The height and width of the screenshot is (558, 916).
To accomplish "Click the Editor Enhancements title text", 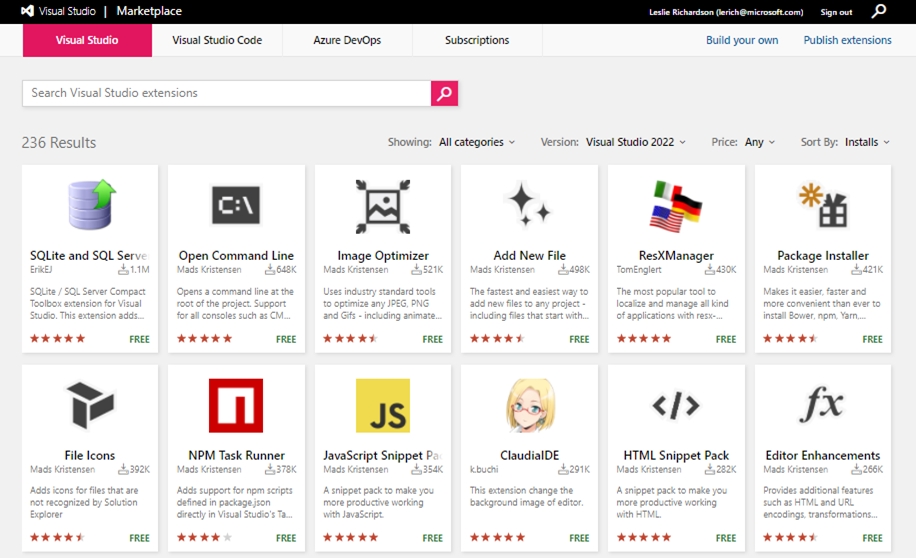I will pyautogui.click(x=823, y=455).
